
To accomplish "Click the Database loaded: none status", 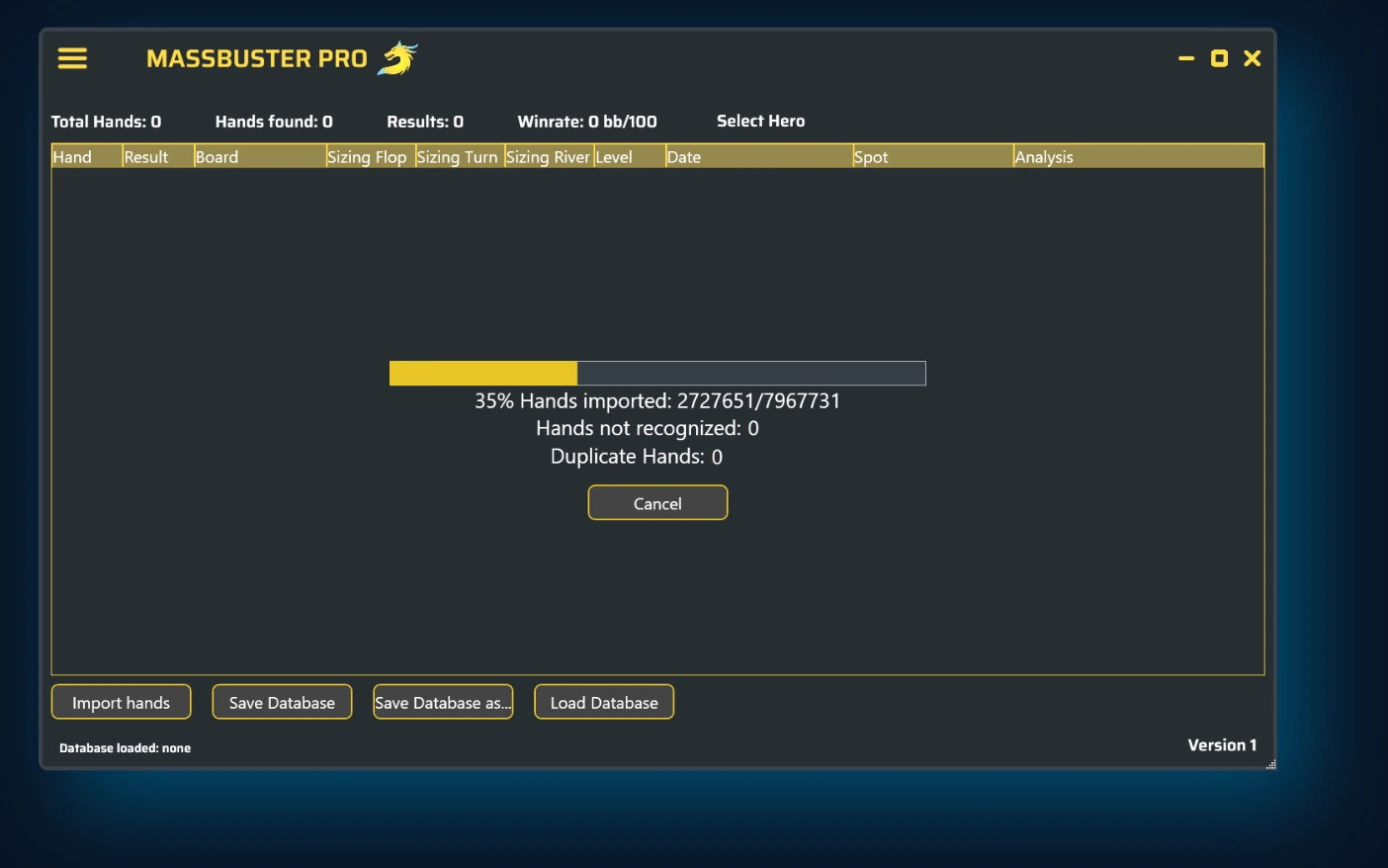I will click(125, 748).
